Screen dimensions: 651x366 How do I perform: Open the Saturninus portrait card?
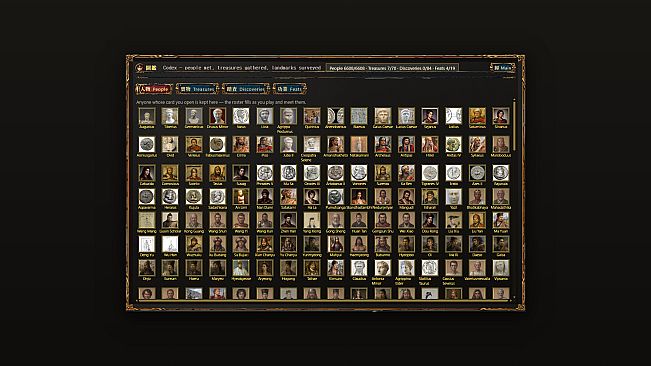[477, 116]
